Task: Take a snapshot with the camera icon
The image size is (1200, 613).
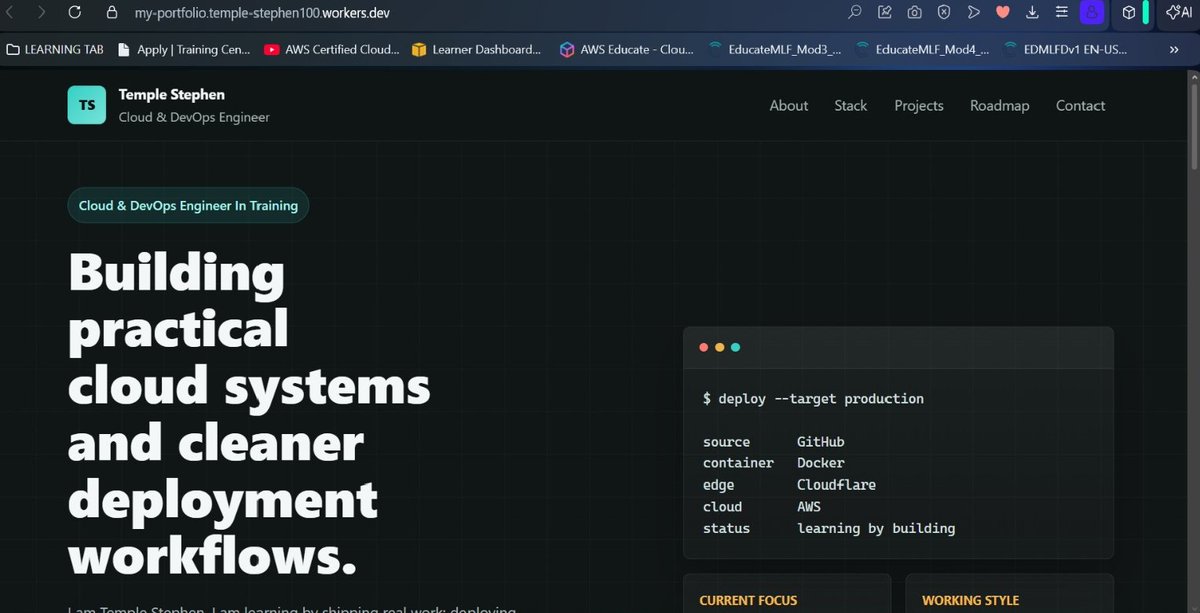Action: pyautogui.click(x=914, y=13)
